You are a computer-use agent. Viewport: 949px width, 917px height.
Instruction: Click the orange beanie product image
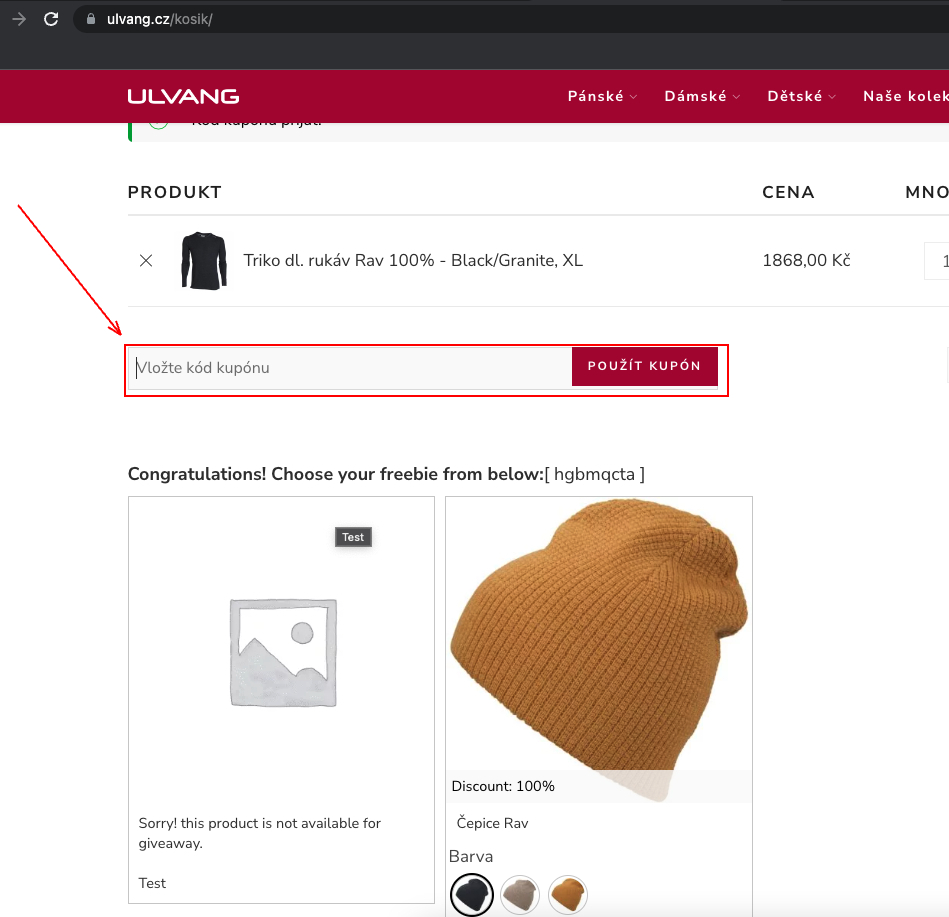point(599,649)
